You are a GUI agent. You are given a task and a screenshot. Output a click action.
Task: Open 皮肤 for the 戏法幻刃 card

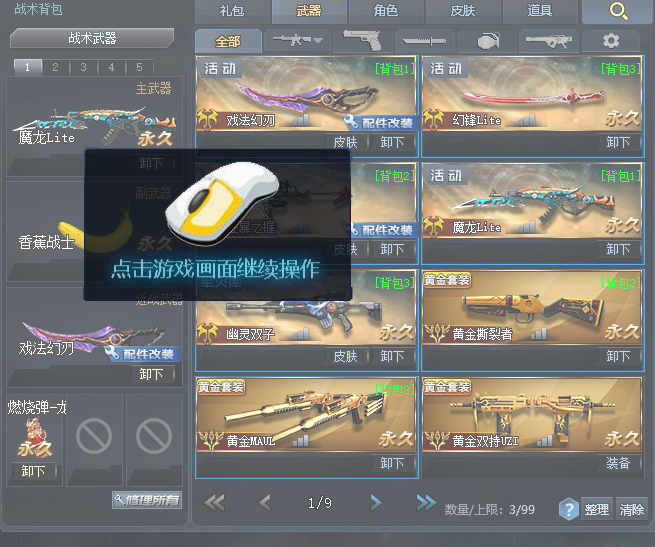(x=346, y=142)
